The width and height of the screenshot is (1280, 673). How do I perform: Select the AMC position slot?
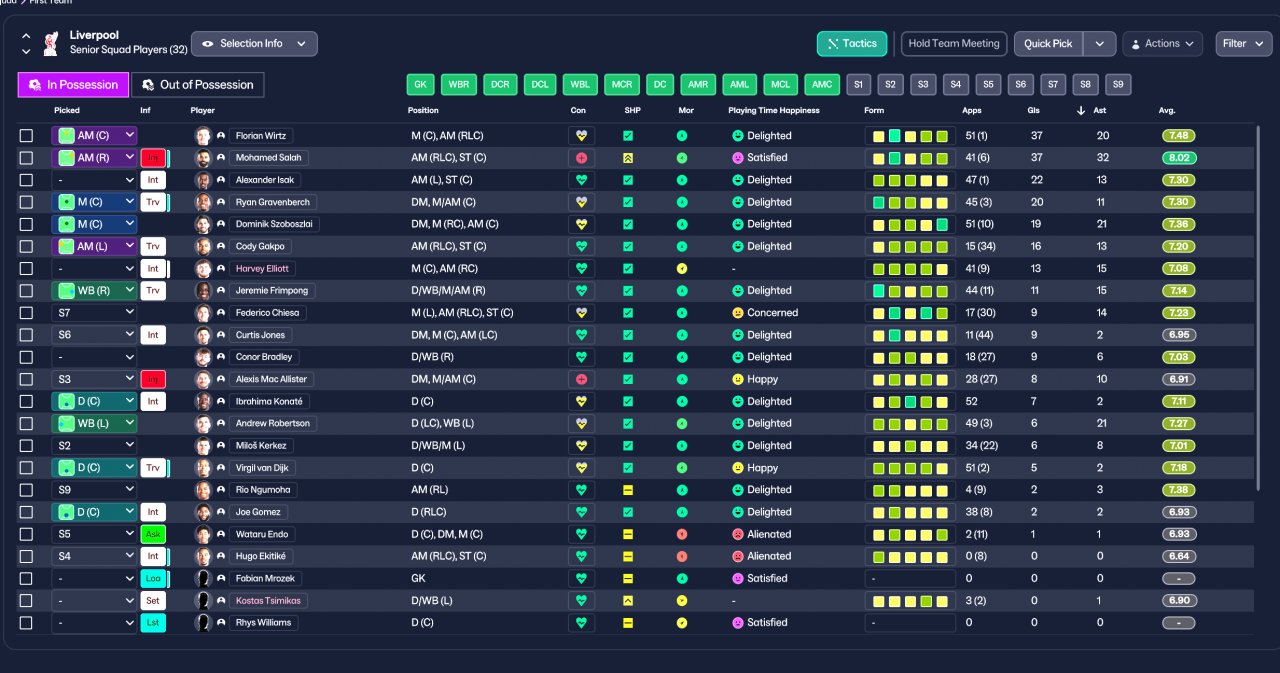[x=821, y=85]
